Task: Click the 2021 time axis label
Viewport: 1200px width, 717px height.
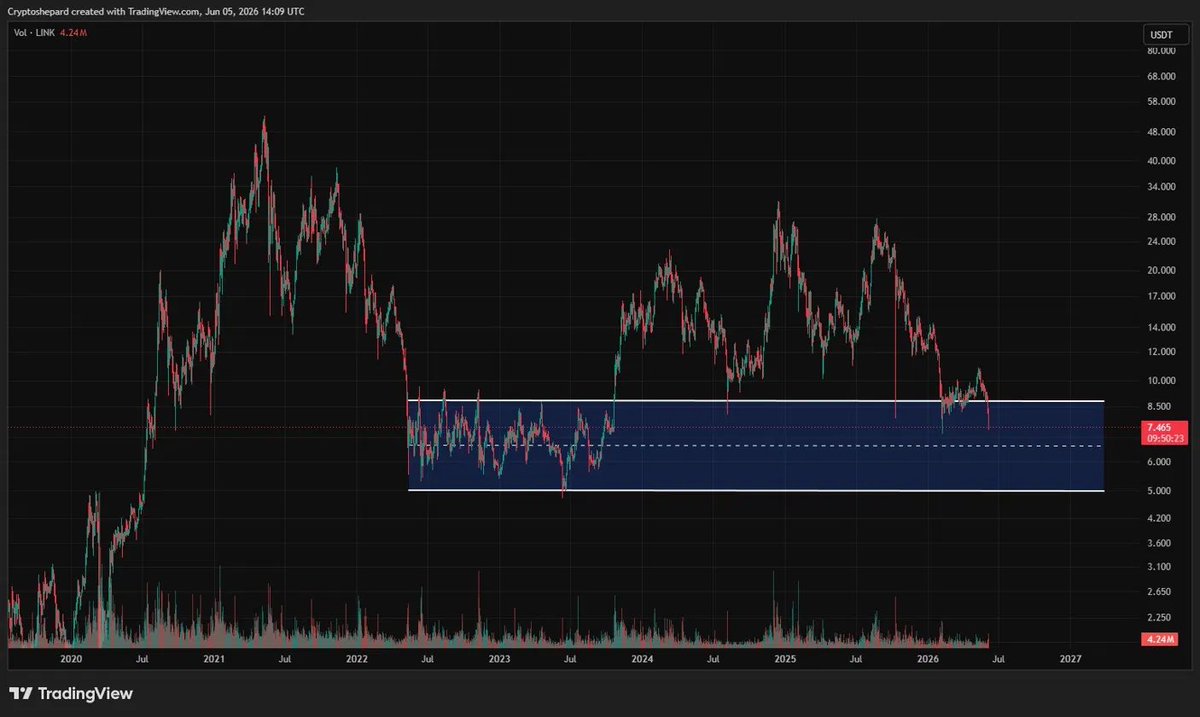Action: (214, 660)
